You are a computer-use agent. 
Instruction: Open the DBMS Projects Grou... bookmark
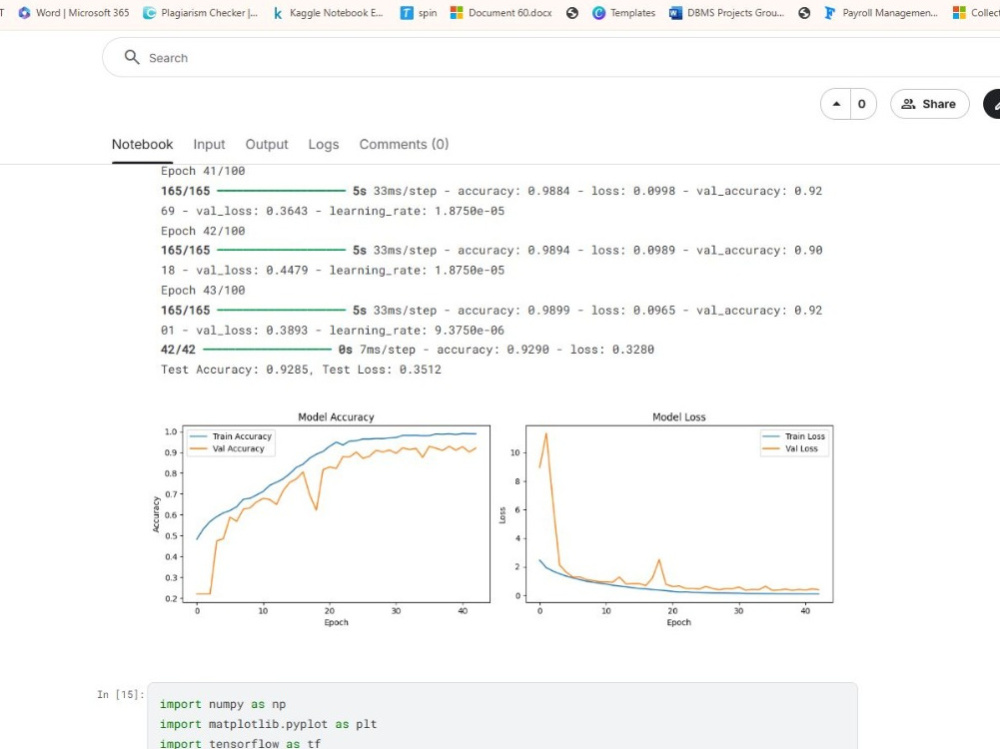[x=726, y=13]
